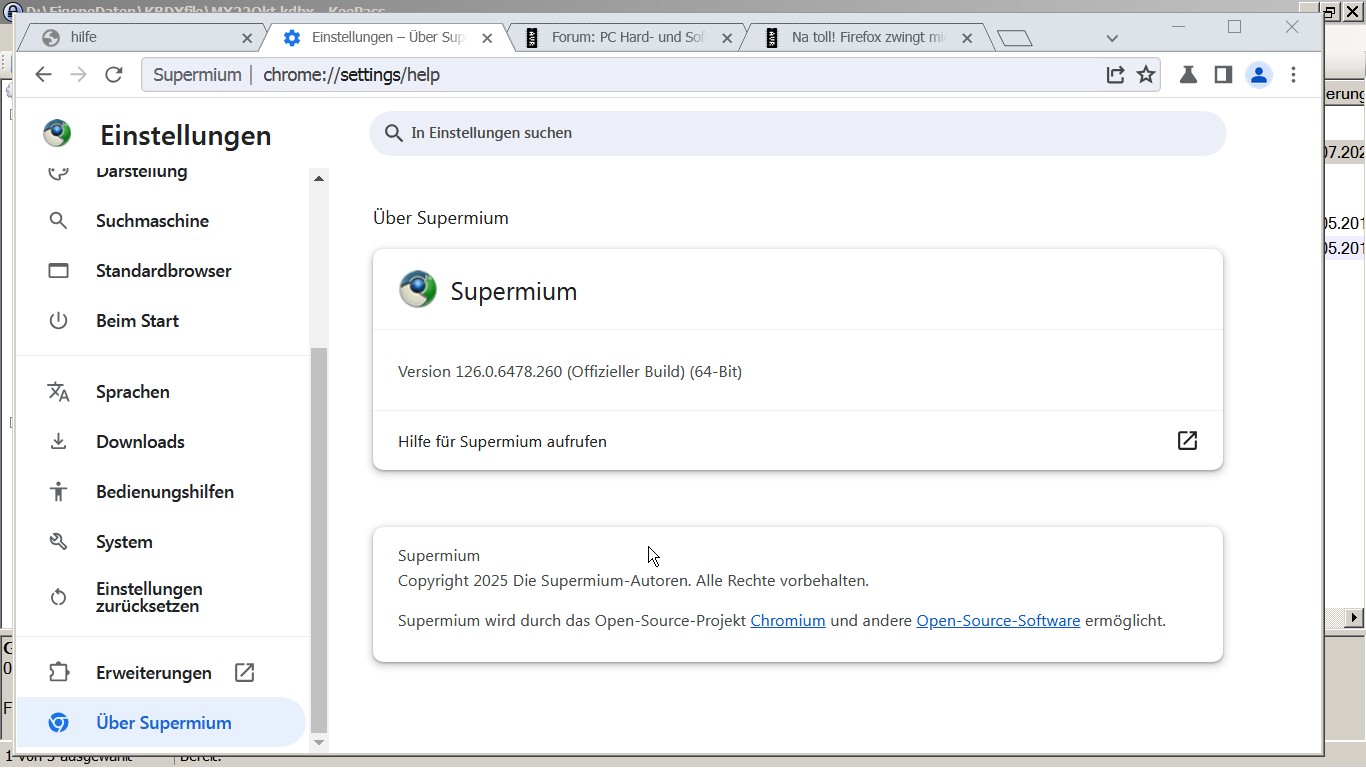Screen dimensions: 1366x768
Task: Close the KeePass window behind the browser
Action: coord(1352,12)
